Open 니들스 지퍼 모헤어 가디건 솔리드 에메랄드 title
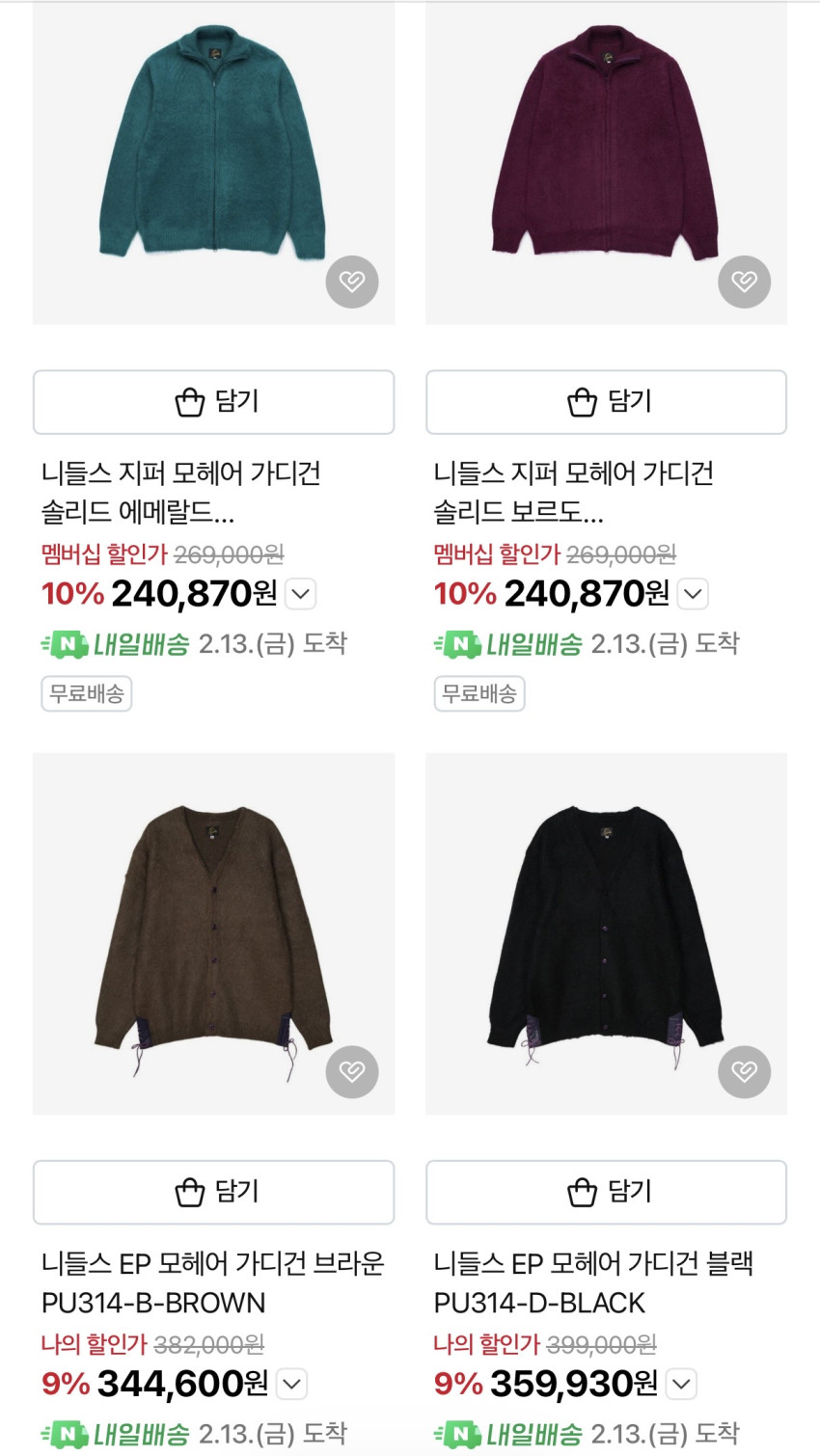Viewport: 820px width, 1456px height. pyautogui.click(x=181, y=492)
